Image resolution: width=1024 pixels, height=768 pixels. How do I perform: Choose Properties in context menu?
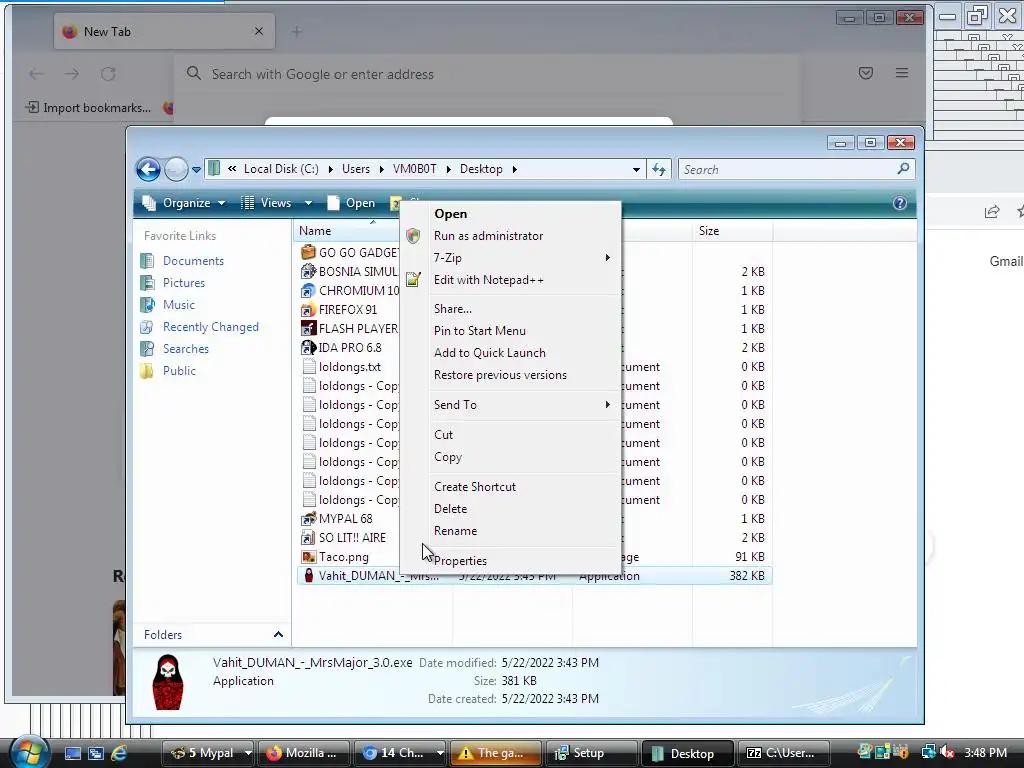460,561
